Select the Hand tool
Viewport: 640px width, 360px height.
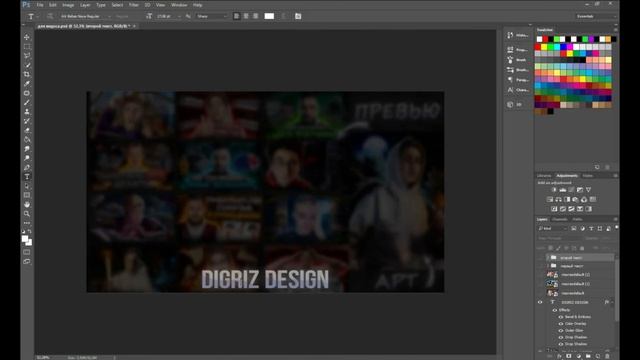pyautogui.click(x=27, y=204)
